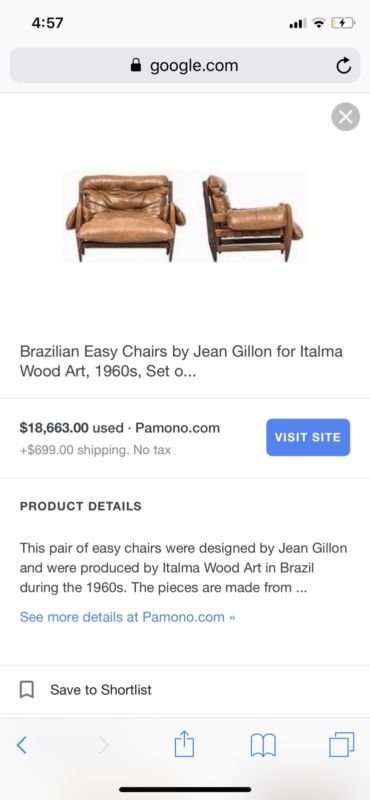The image size is (370, 800).
Task: Select the side-view chair image
Action: point(252,217)
